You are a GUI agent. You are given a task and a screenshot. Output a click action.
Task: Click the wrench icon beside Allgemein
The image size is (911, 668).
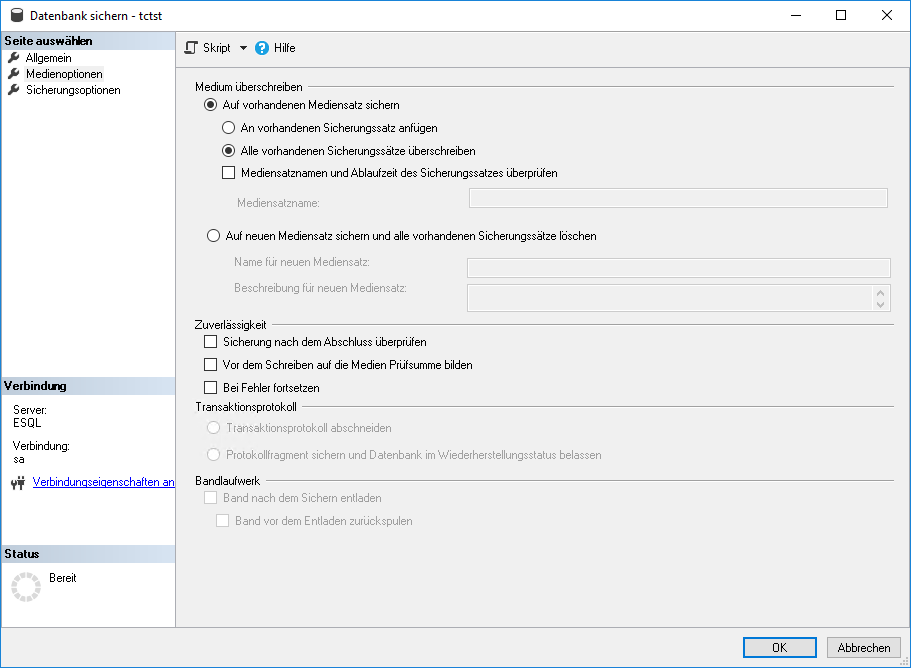pyautogui.click(x=14, y=58)
